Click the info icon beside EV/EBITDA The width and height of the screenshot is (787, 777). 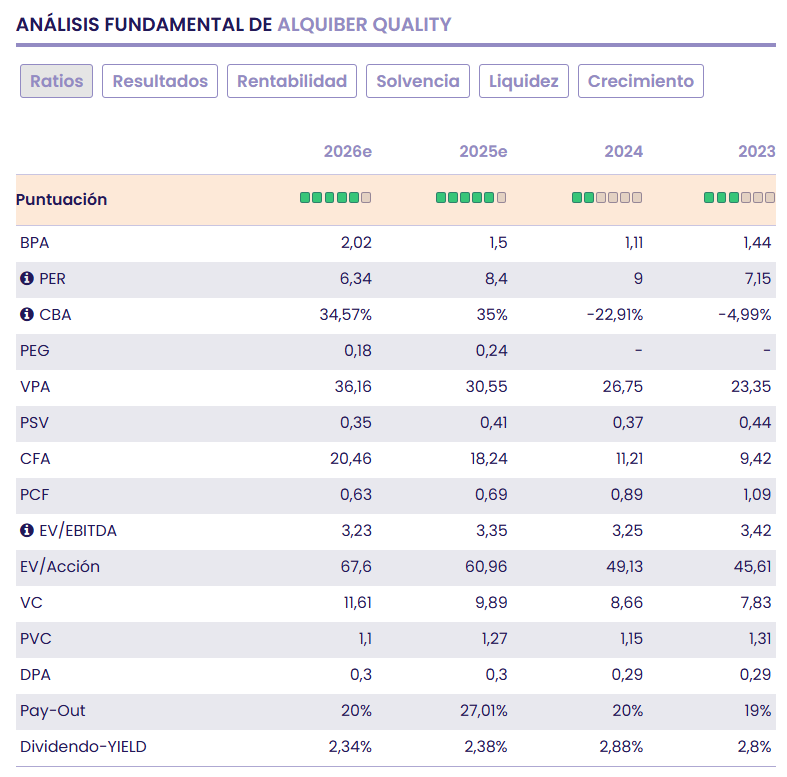pos(27,531)
